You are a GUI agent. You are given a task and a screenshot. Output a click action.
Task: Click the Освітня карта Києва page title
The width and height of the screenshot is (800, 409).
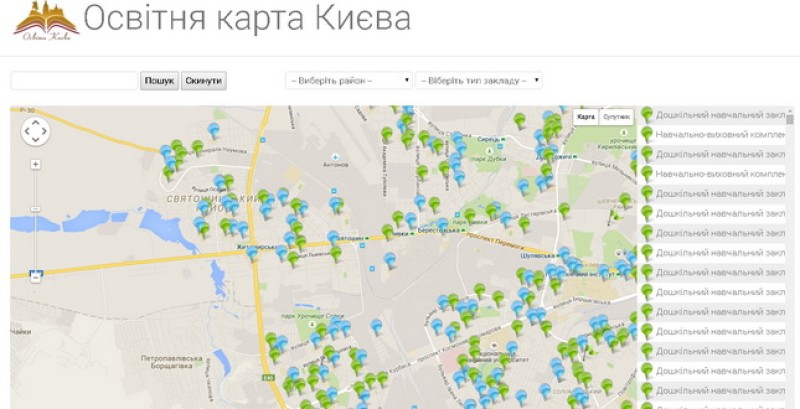tap(247, 18)
